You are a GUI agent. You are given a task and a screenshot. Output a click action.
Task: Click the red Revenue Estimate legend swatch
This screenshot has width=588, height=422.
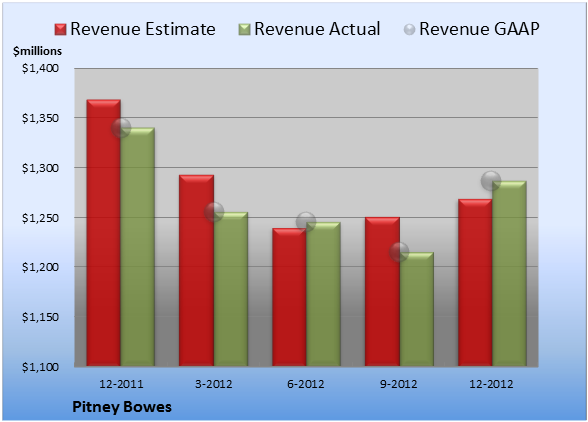60,29
